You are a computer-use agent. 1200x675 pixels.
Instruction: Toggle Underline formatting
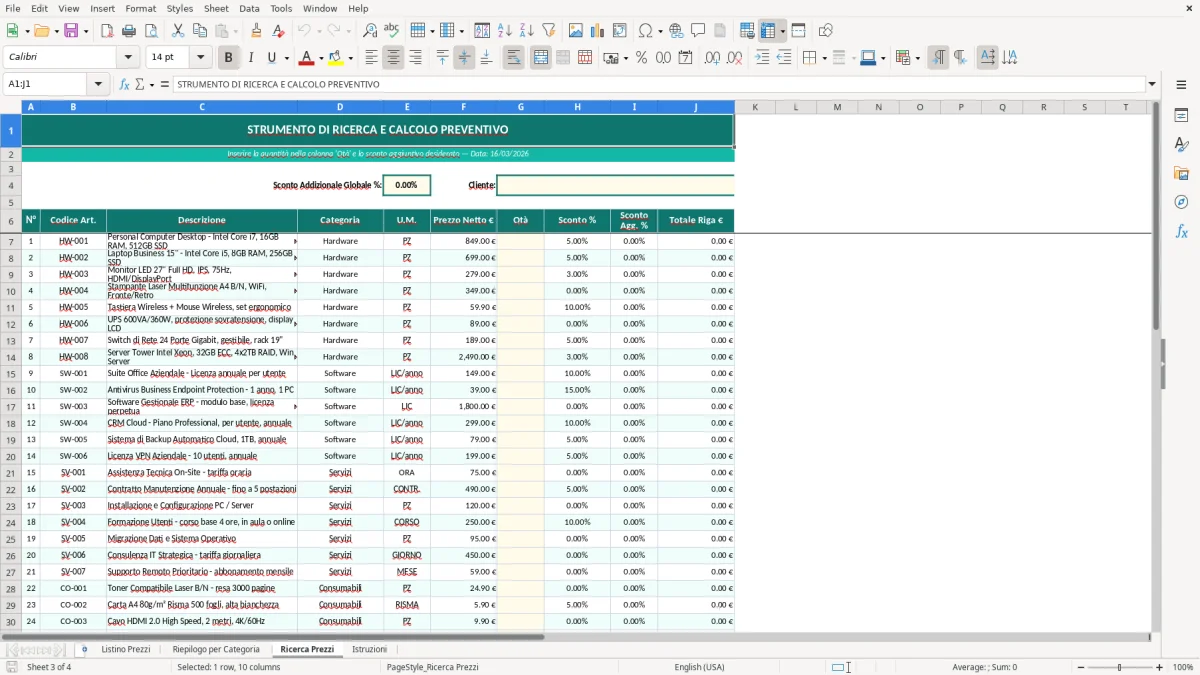coord(271,58)
